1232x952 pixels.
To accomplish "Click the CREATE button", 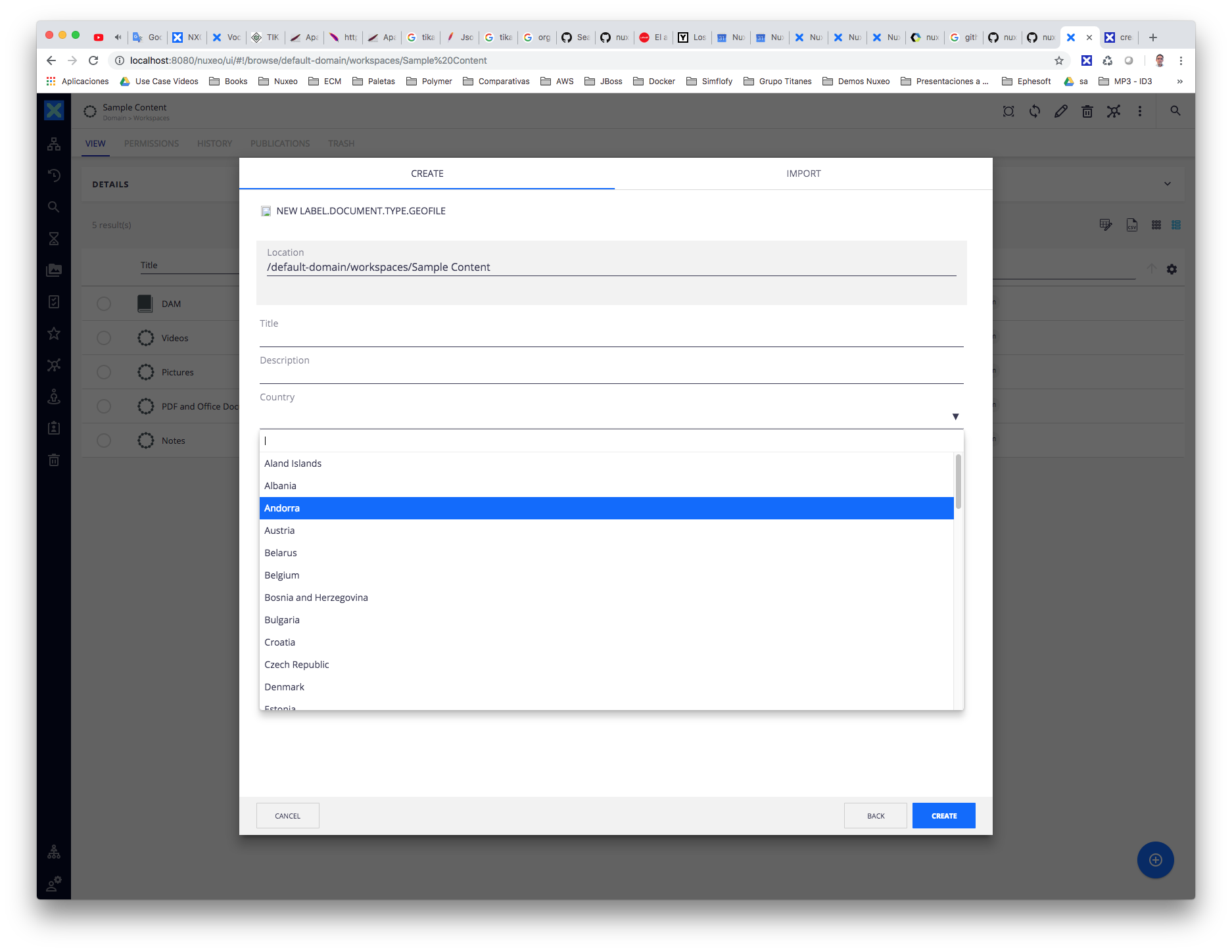I will coord(943,815).
